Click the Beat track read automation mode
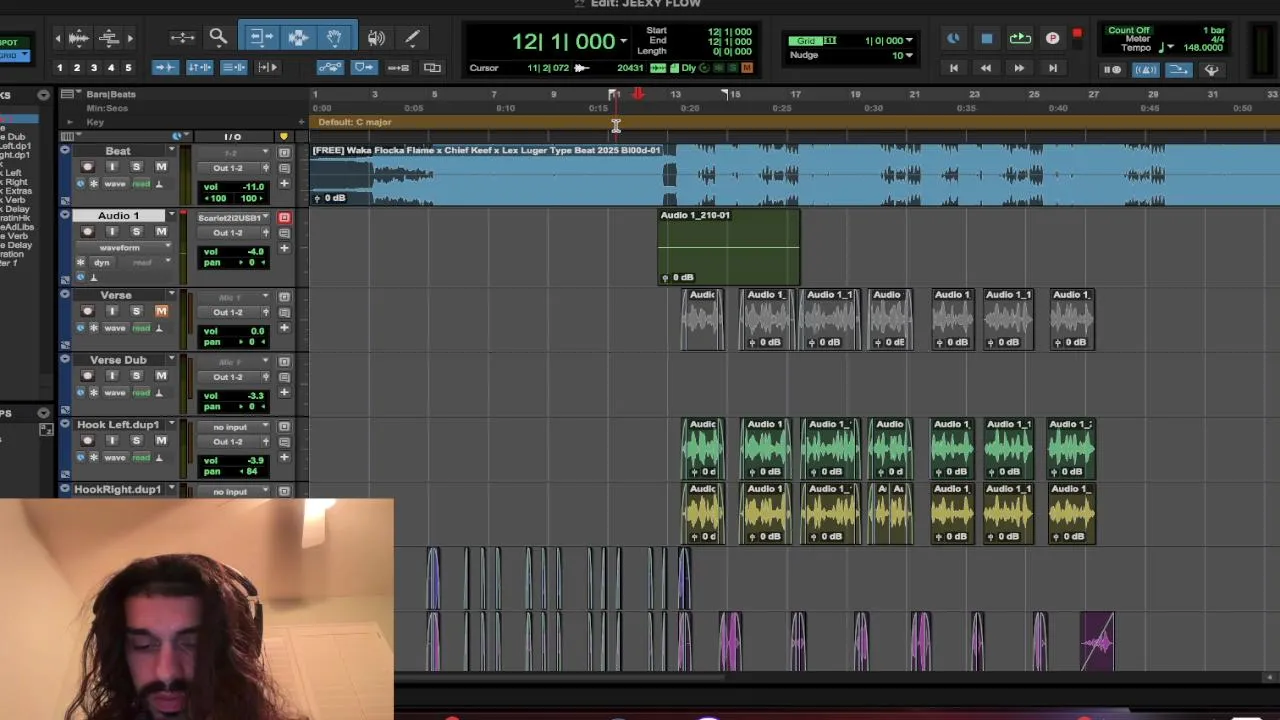Viewport: 1280px width, 720px height. click(141, 184)
